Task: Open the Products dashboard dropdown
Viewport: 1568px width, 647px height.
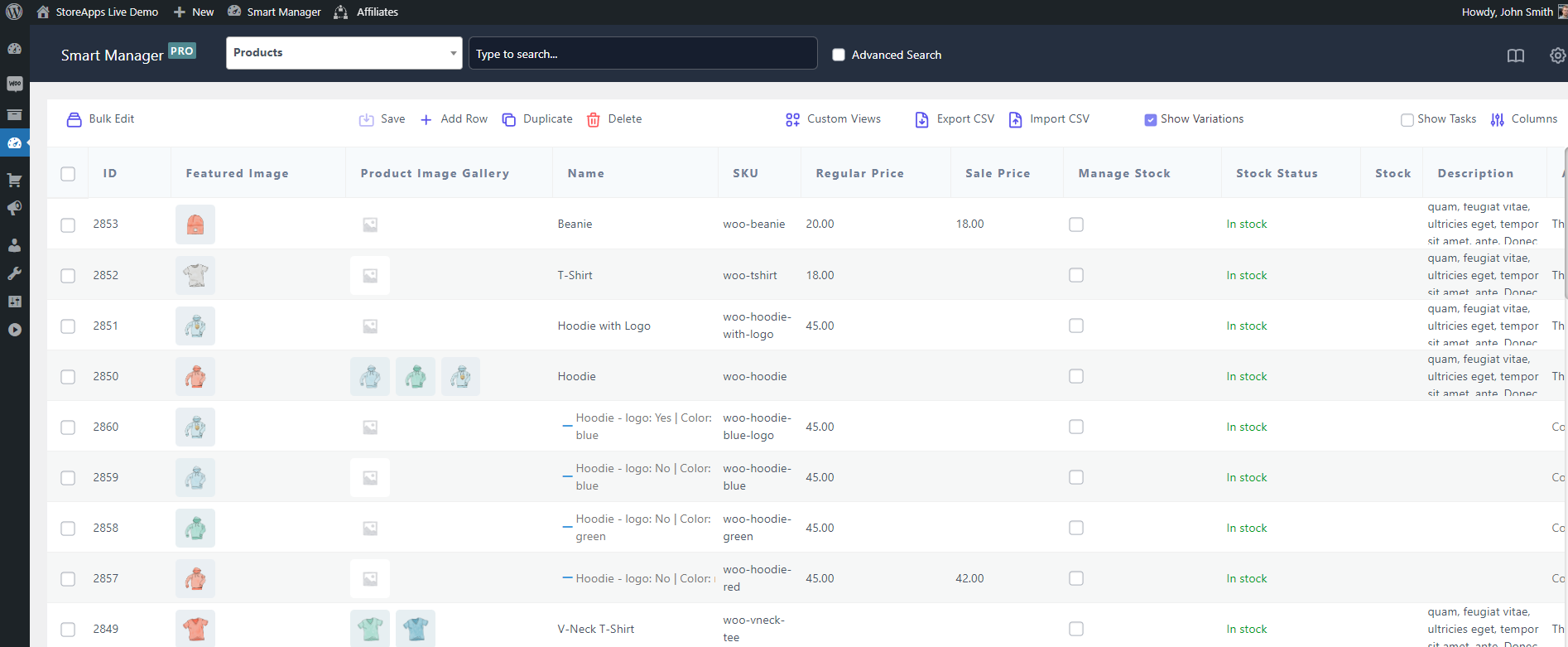Action: [344, 53]
